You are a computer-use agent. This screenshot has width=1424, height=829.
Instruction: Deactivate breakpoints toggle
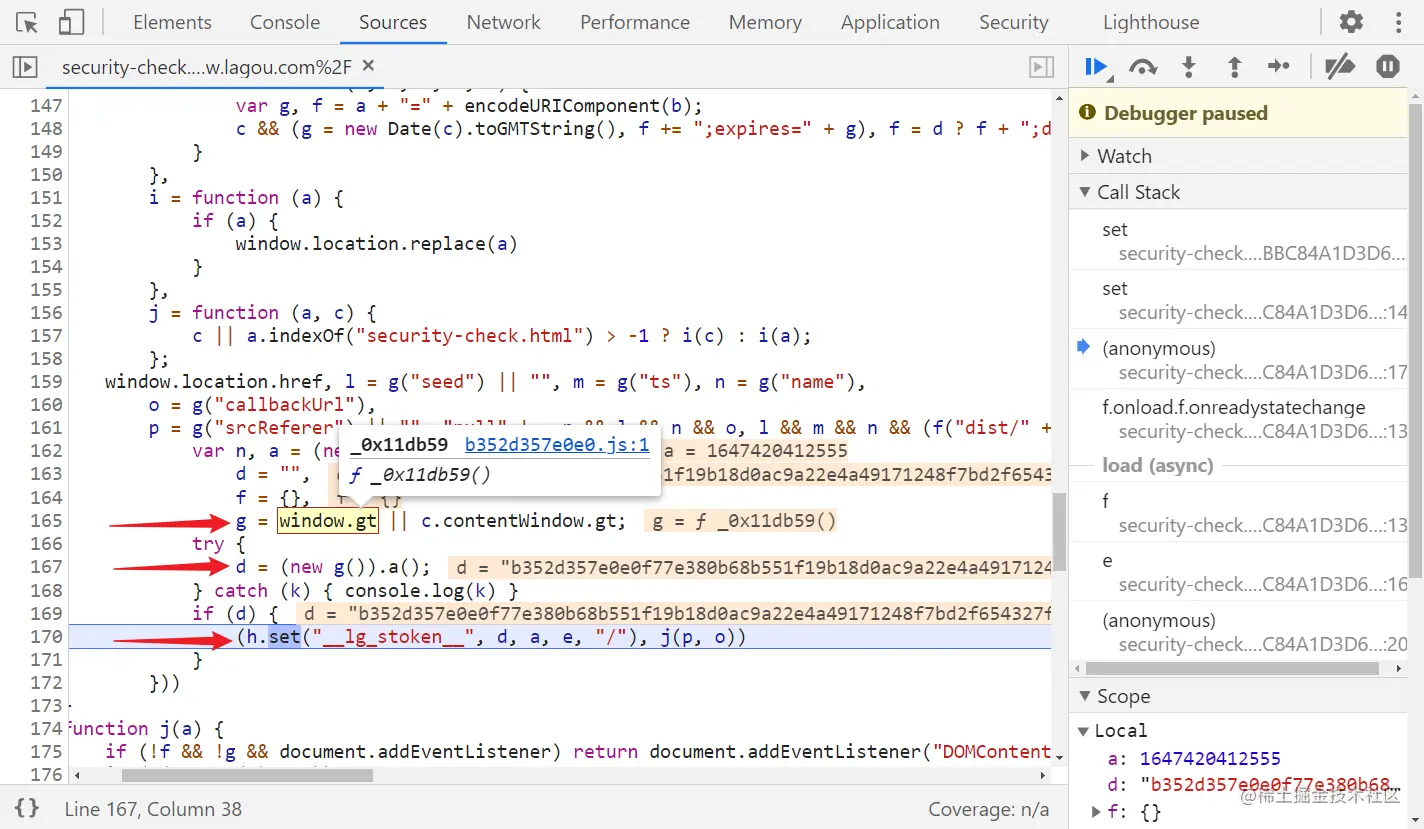(1340, 67)
